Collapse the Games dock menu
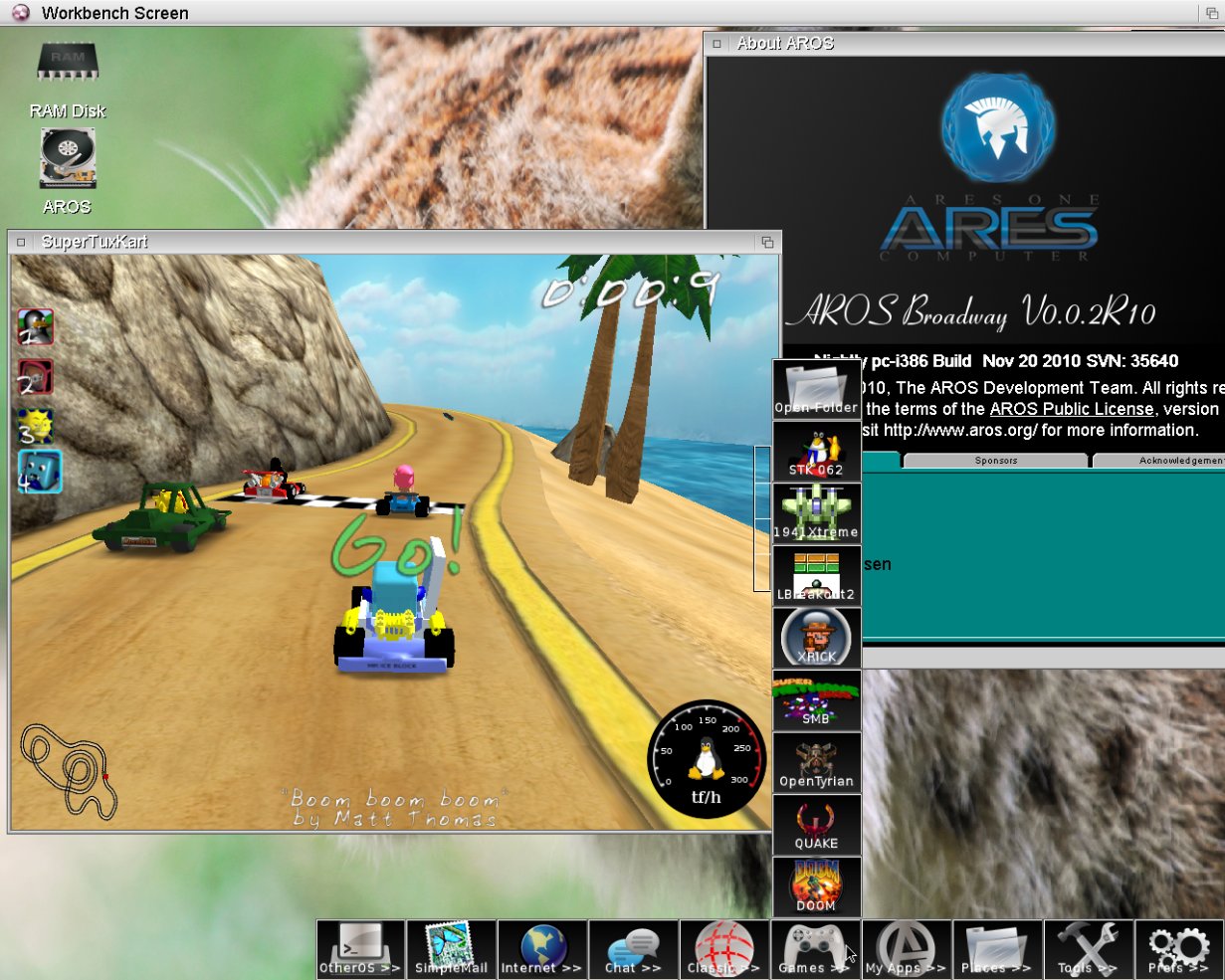 click(x=815, y=949)
